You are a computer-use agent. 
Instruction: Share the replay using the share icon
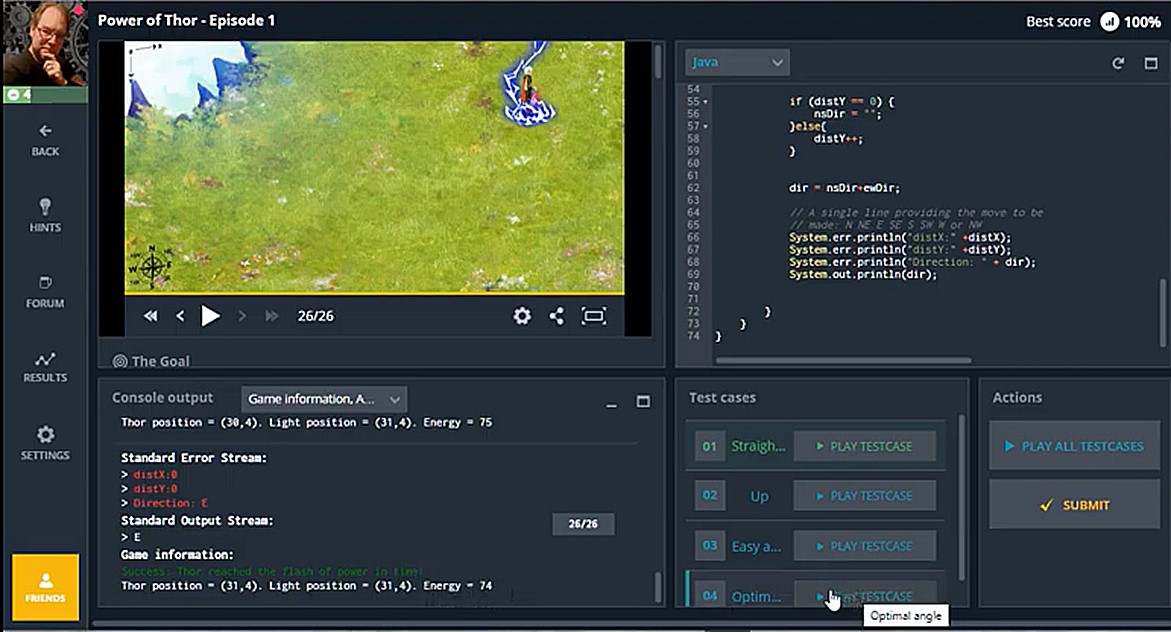(x=556, y=315)
